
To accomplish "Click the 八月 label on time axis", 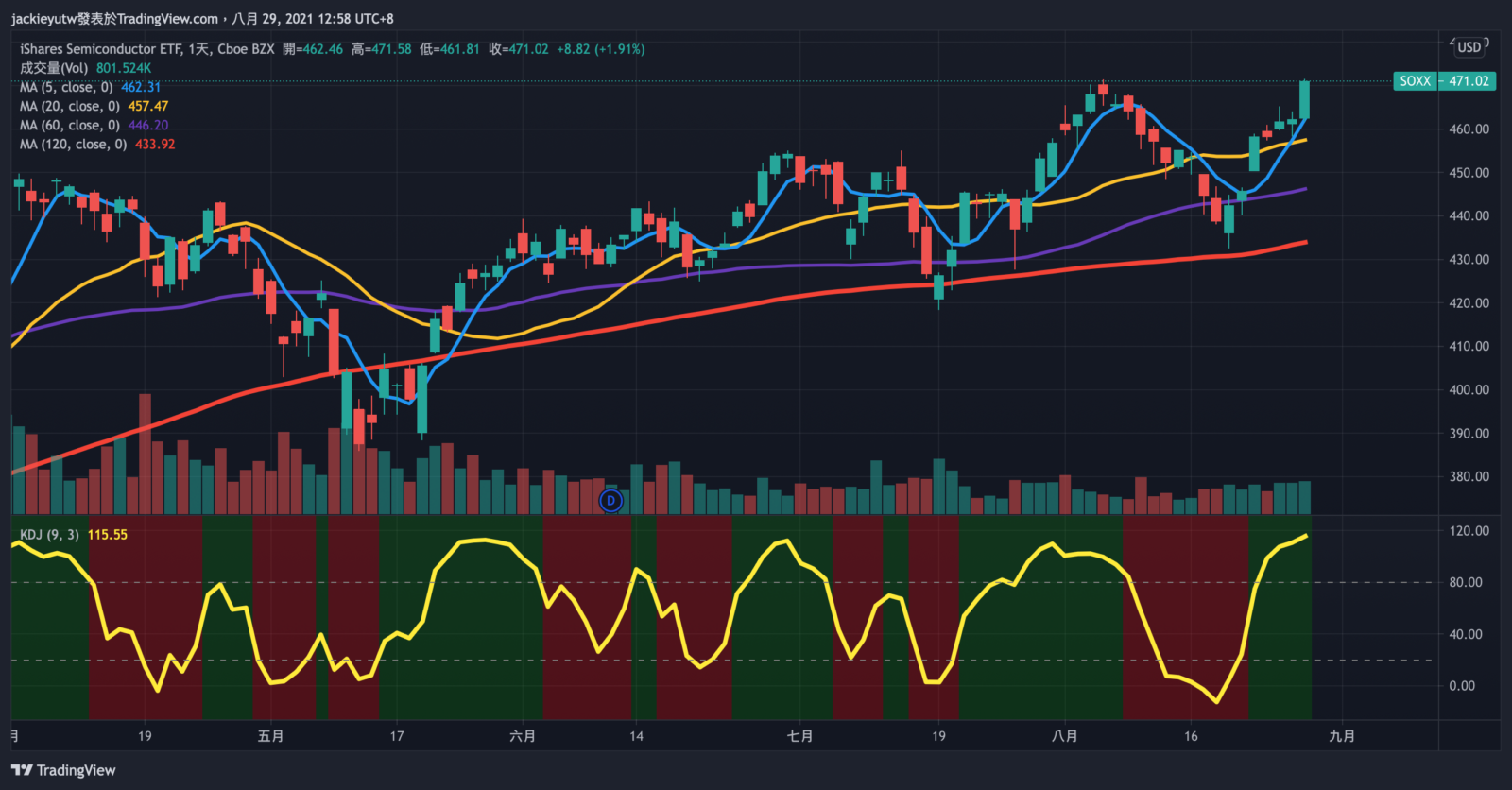I will pyautogui.click(x=1064, y=736).
